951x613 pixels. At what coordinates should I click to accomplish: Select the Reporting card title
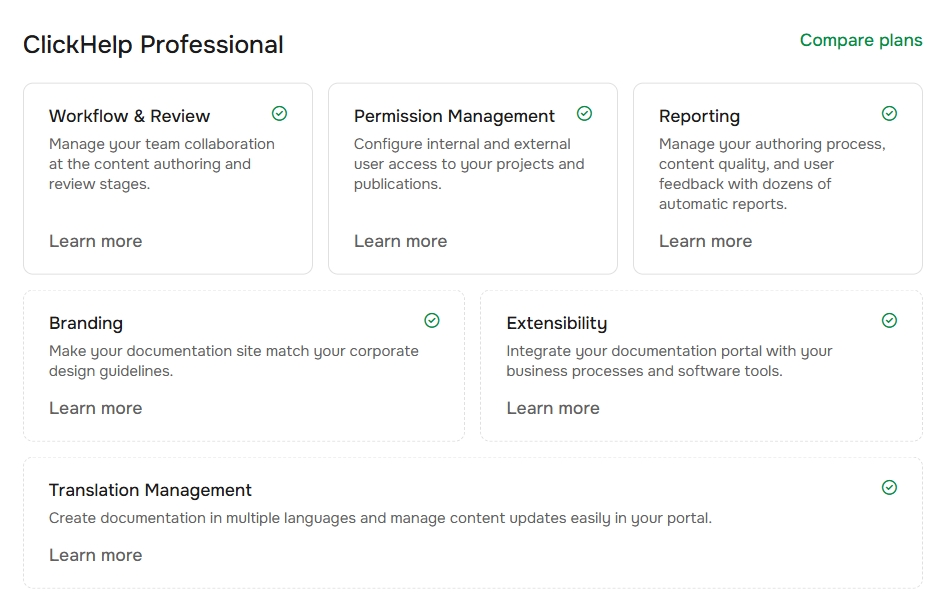tap(699, 116)
